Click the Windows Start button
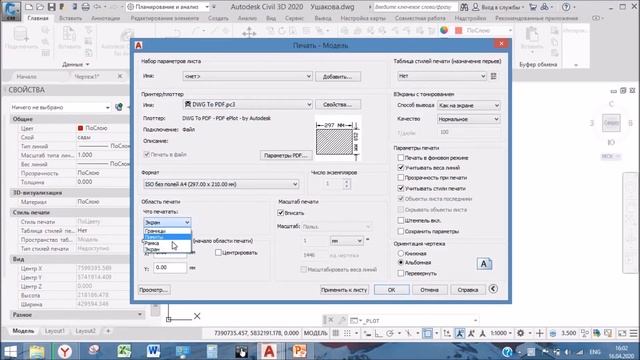The image size is (640, 360). tap(10, 351)
